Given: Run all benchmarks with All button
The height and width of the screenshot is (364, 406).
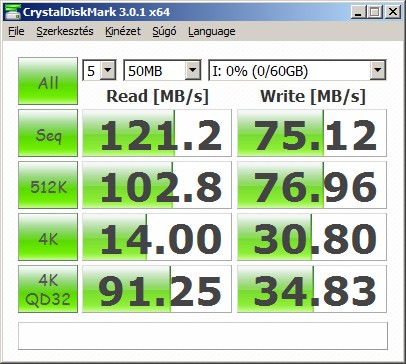Looking at the screenshot, I should (48, 81).
